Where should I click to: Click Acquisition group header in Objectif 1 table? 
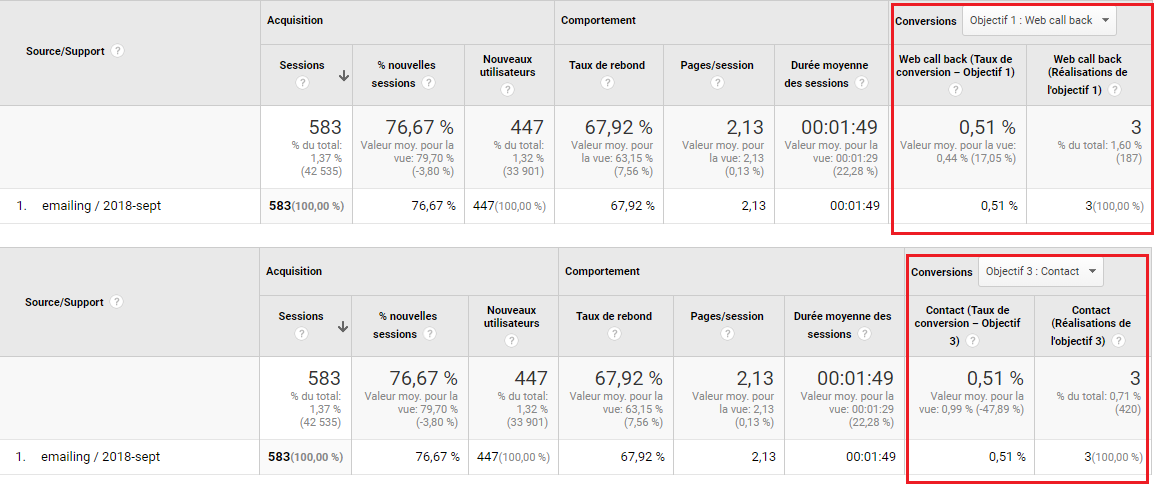(x=295, y=21)
